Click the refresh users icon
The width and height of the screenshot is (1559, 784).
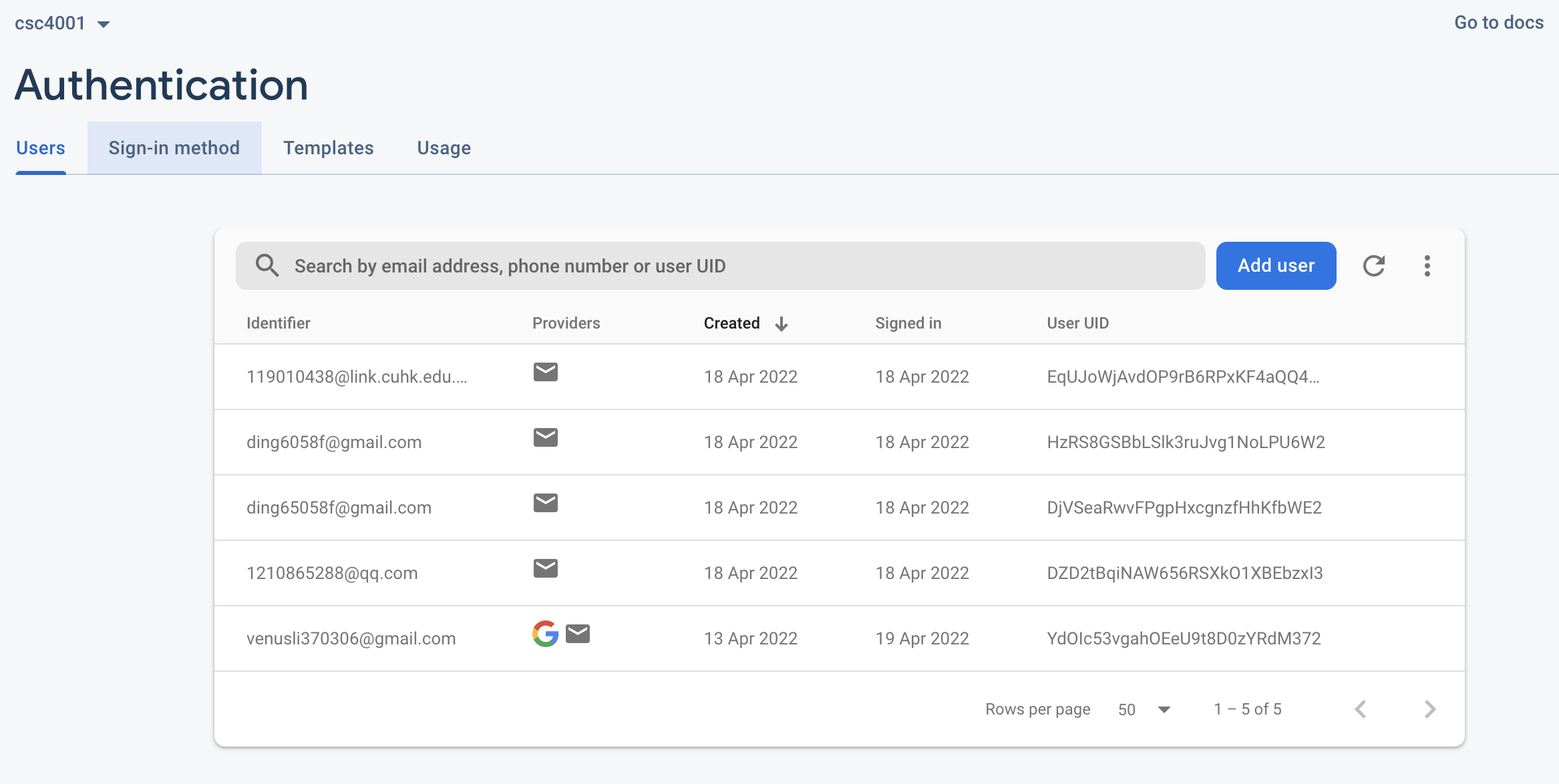(x=1374, y=266)
